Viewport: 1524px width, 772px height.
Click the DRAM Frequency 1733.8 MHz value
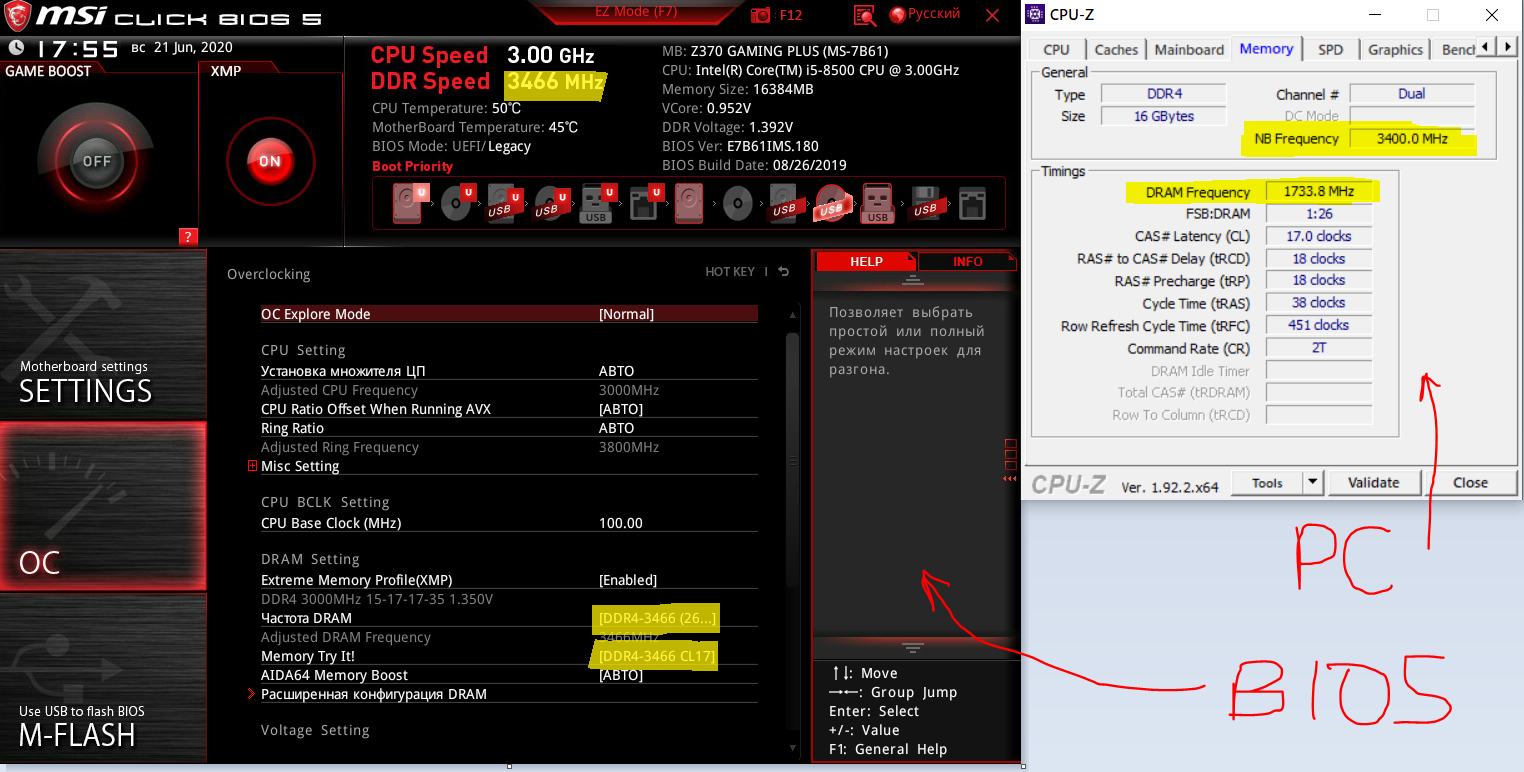pos(1319,191)
